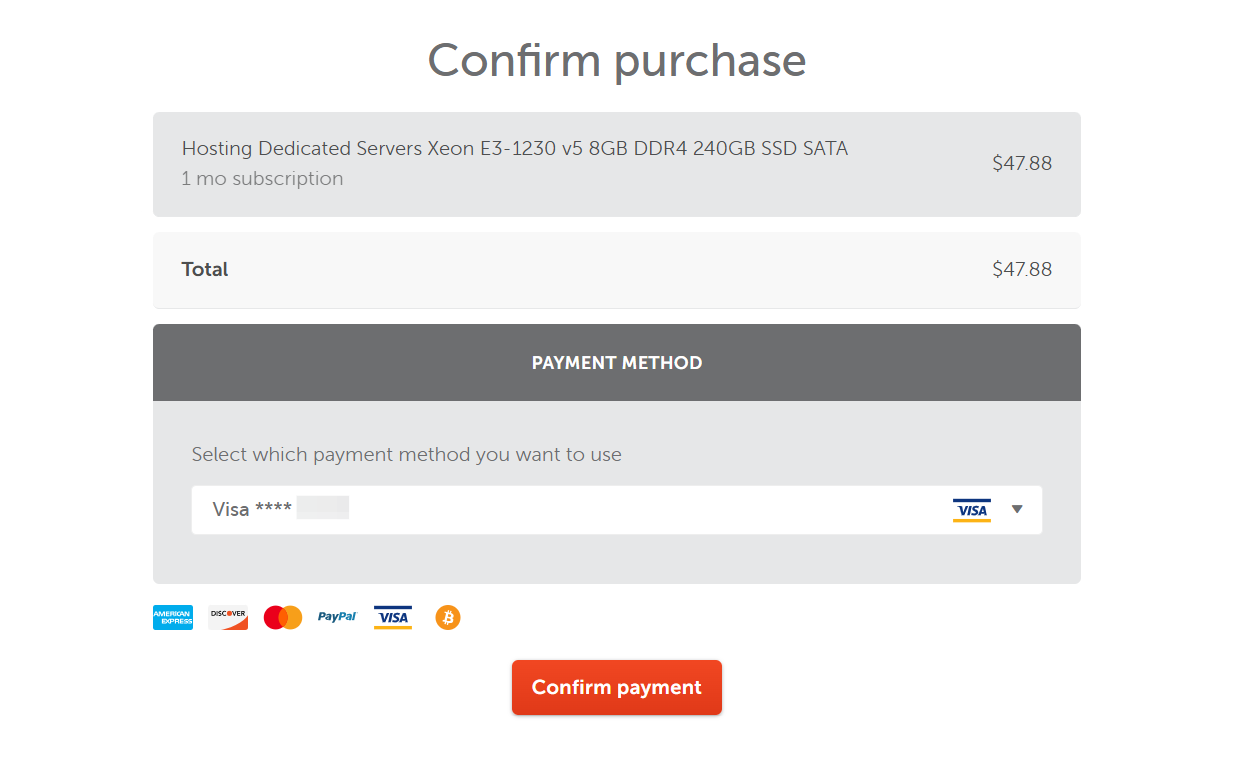Expand the payment method dropdown arrow

point(1017,510)
